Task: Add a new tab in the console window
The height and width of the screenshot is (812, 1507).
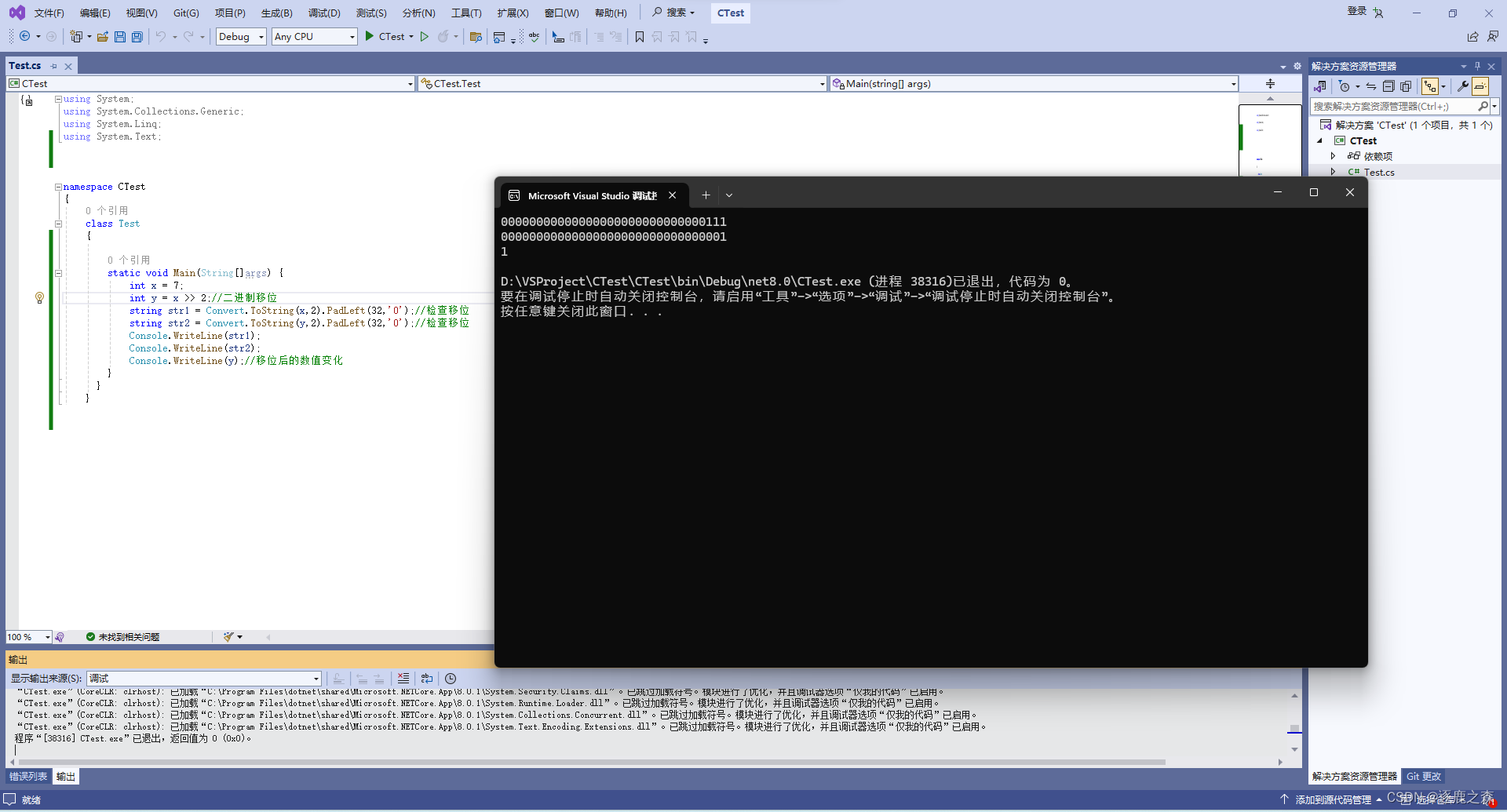Action: point(706,195)
